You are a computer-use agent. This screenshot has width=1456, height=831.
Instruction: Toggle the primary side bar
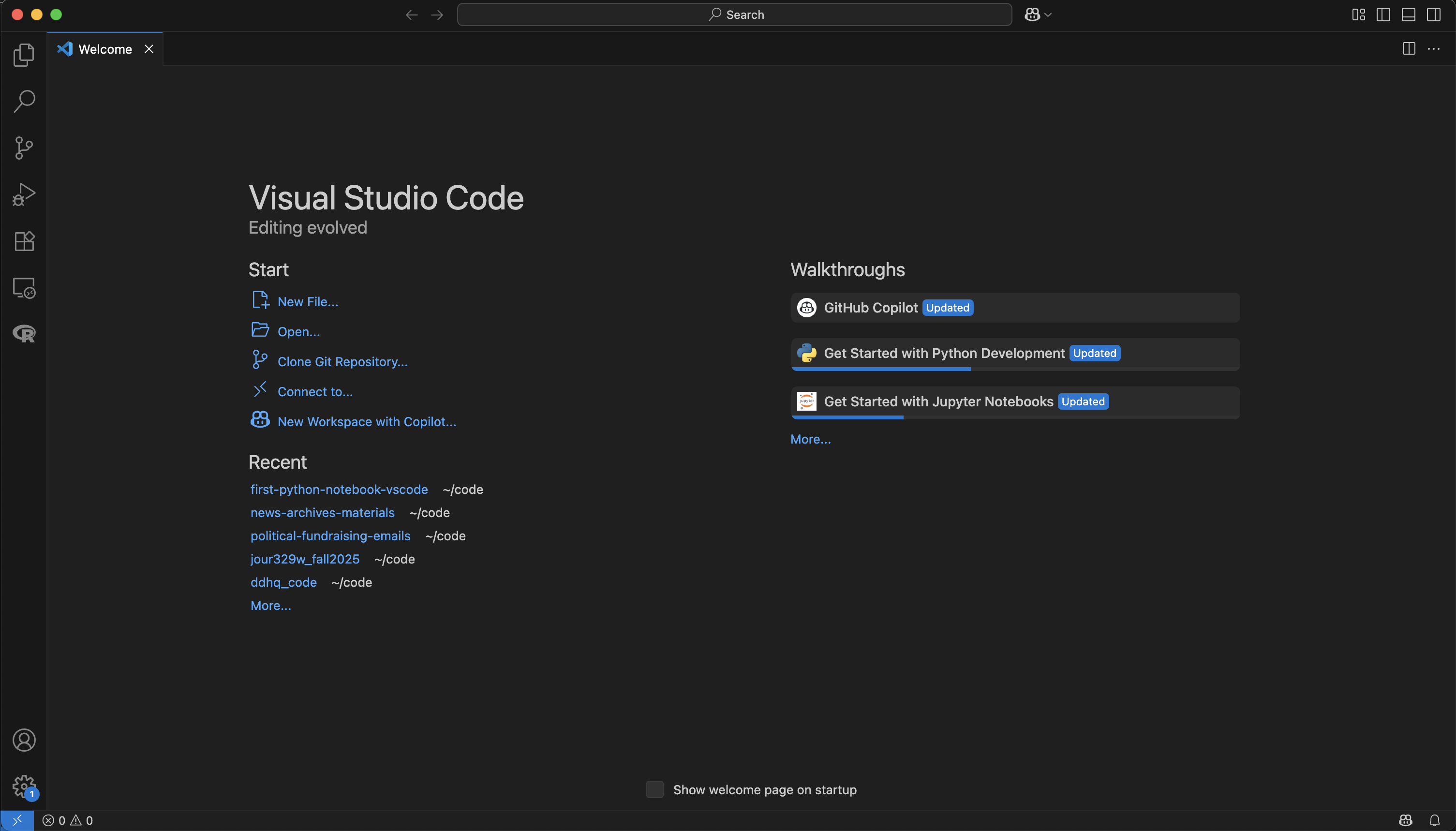1383,15
